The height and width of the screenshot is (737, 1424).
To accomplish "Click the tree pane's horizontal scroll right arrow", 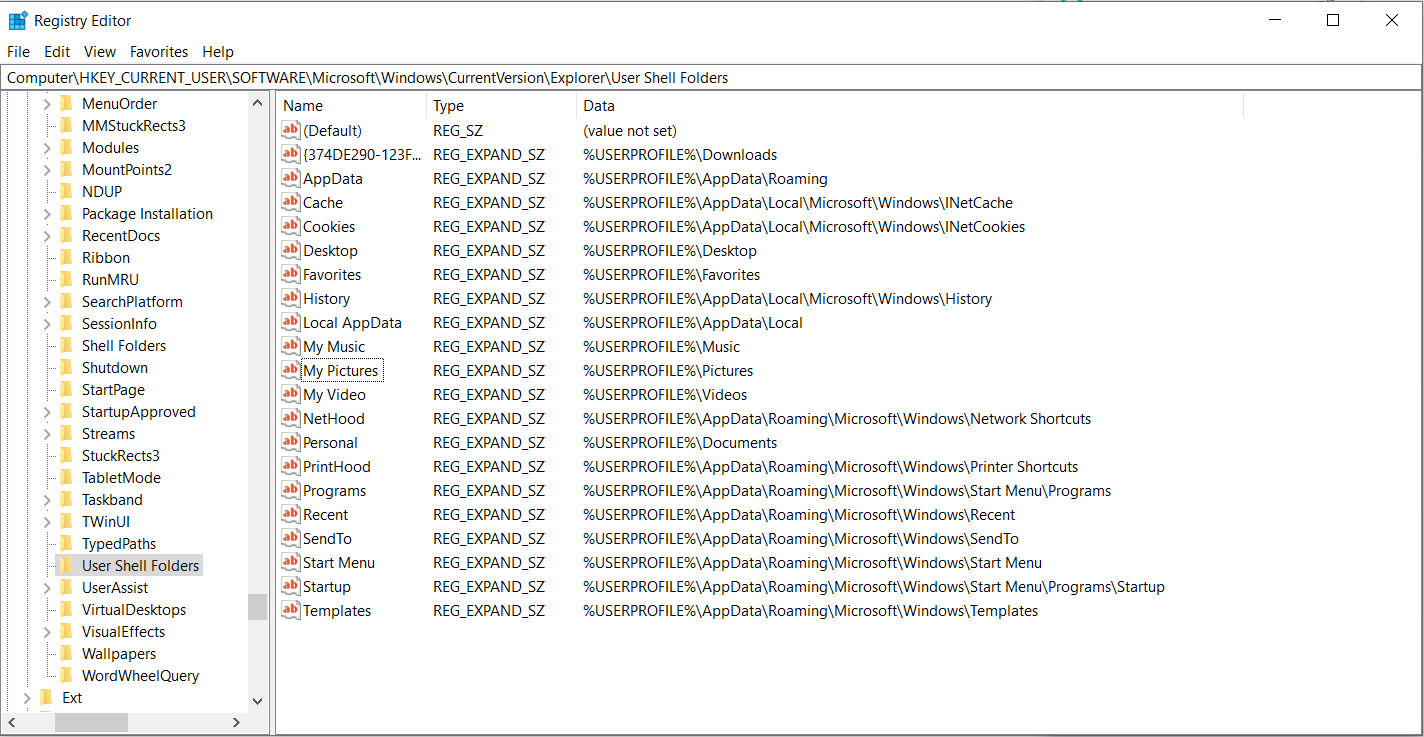I will (236, 722).
